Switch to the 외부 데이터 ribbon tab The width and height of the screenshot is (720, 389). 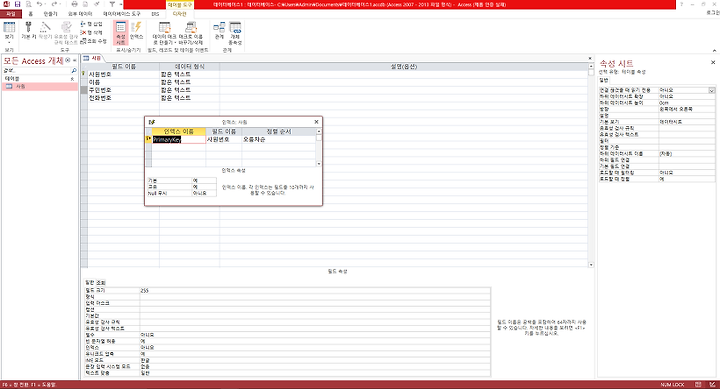pyautogui.click(x=80, y=14)
